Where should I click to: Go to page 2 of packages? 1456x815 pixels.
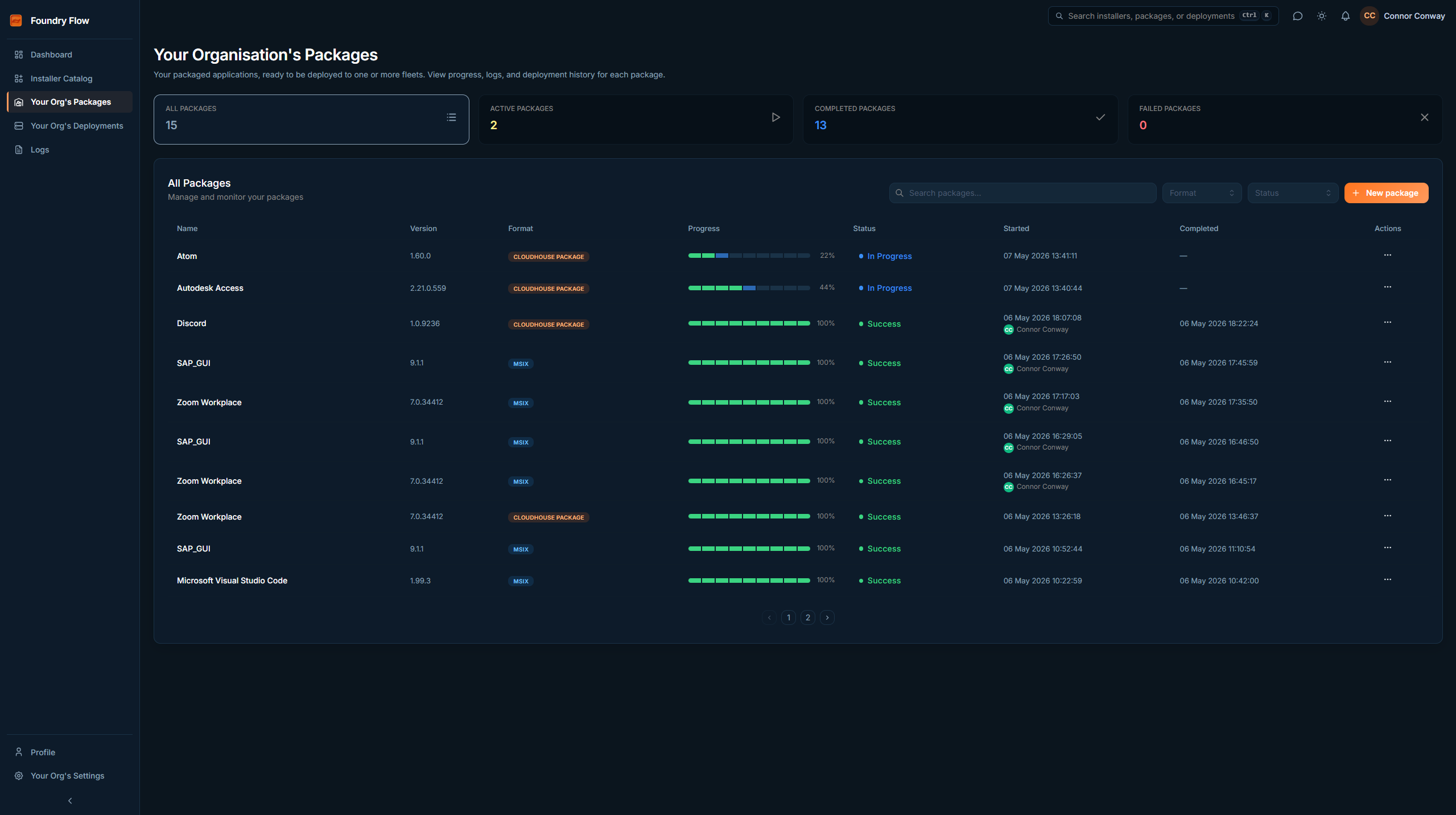pyautogui.click(x=807, y=618)
